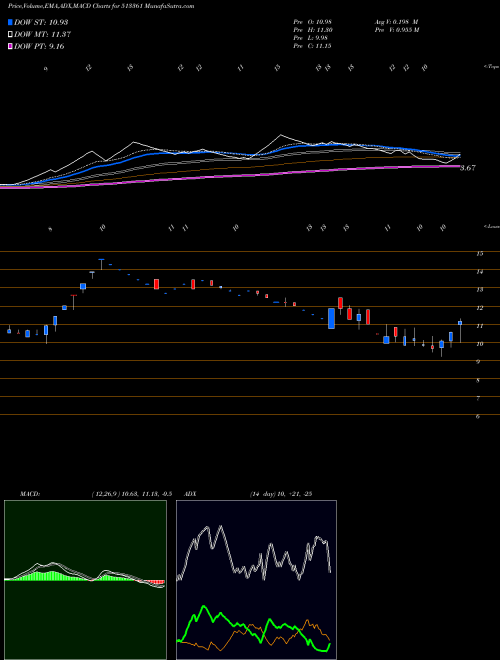Select the 'DOW MT: 11.37' legend text
The image size is (500, 660).
(42, 35)
